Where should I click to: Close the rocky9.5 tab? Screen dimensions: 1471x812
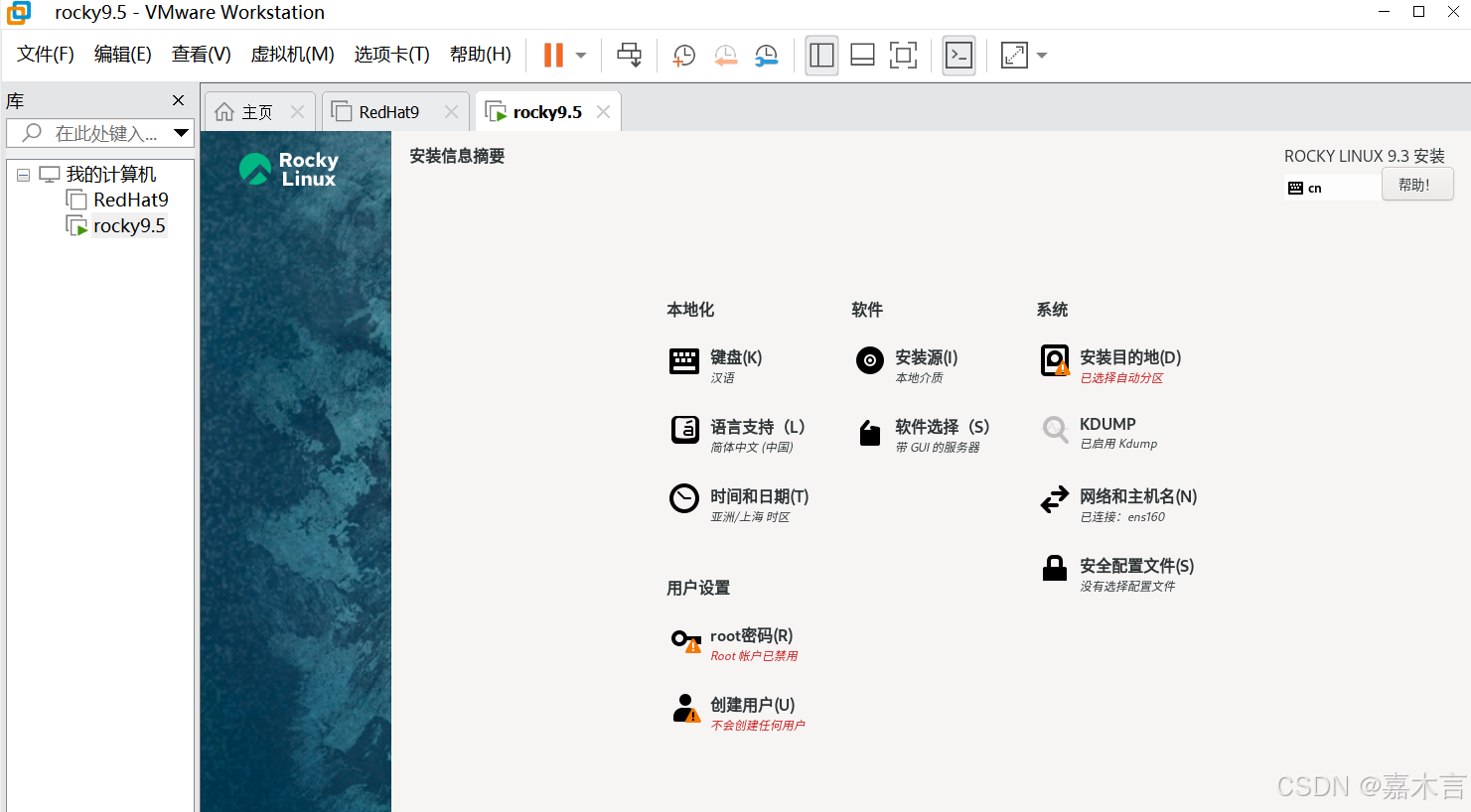(603, 112)
